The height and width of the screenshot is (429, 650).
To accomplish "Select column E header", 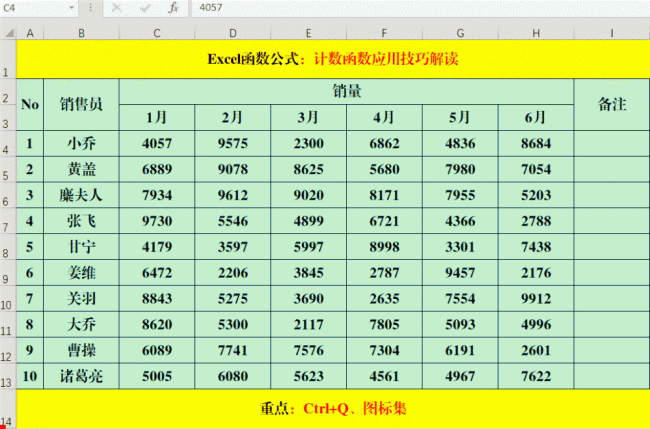I will pos(308,33).
